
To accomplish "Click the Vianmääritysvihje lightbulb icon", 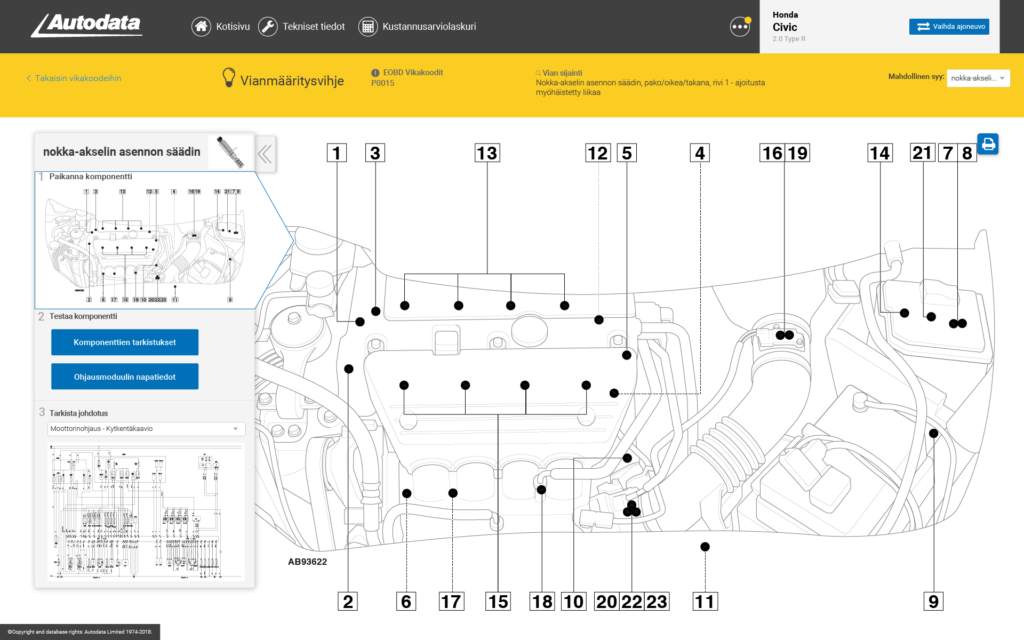I will click(x=228, y=78).
